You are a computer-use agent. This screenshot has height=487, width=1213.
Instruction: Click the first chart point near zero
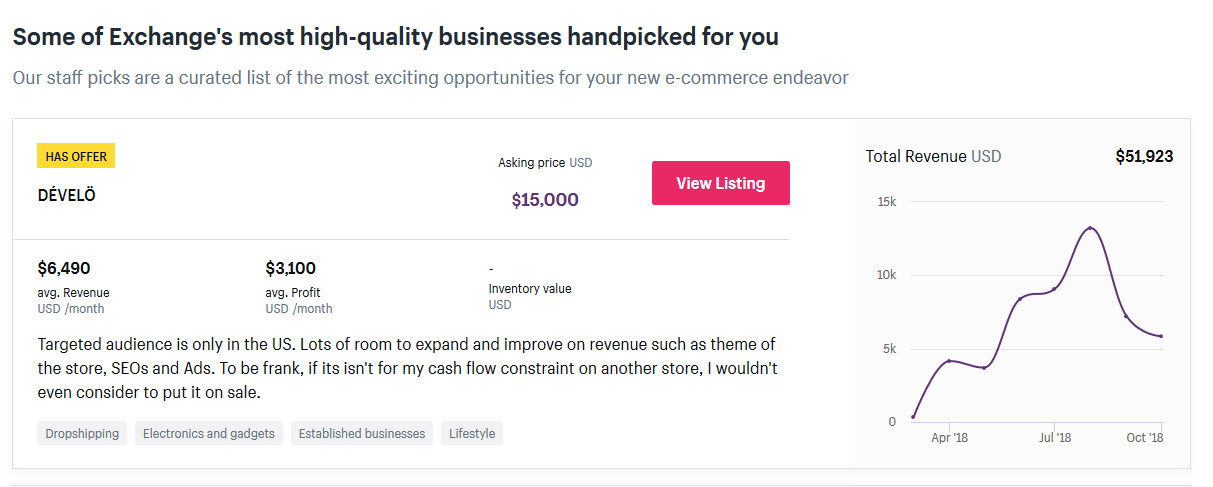(913, 417)
